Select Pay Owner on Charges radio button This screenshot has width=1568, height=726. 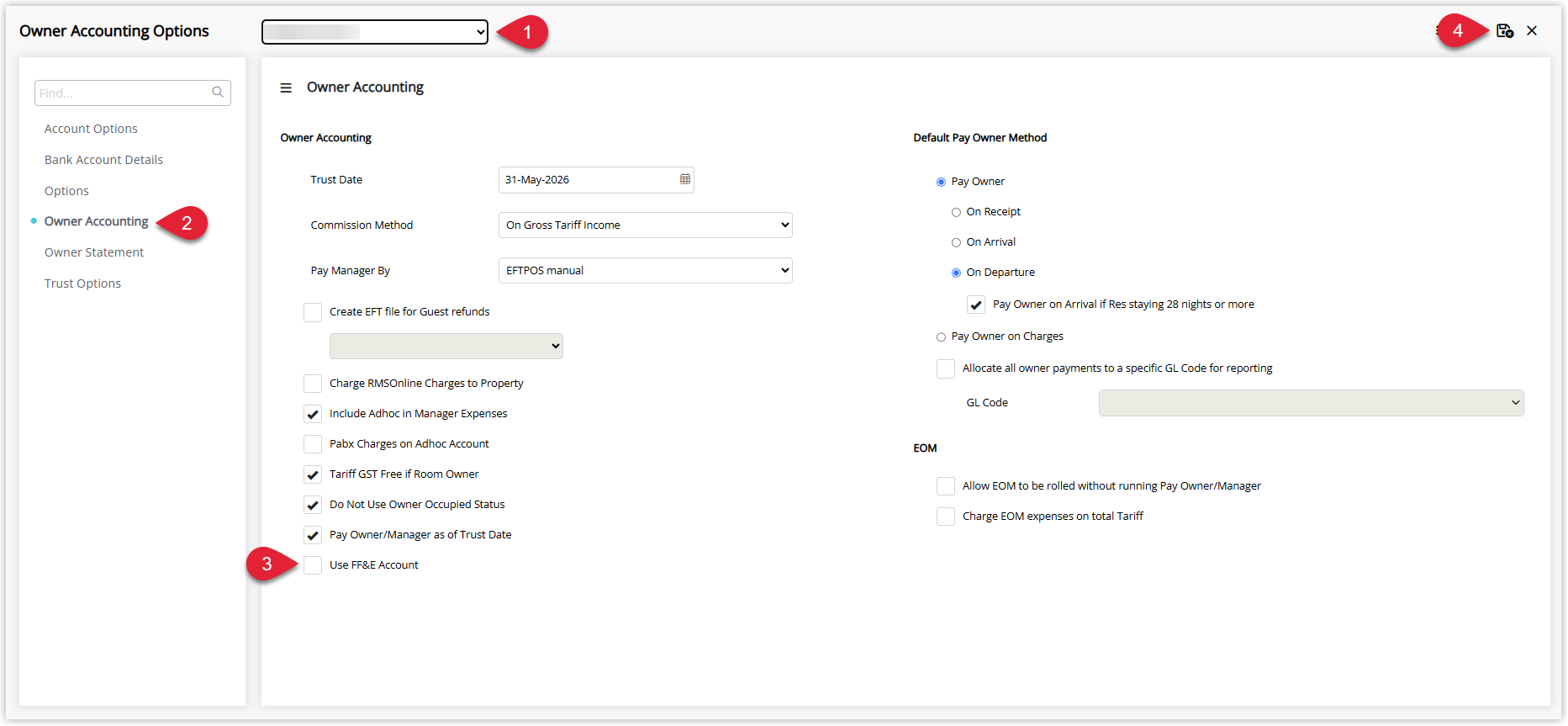[x=941, y=337]
